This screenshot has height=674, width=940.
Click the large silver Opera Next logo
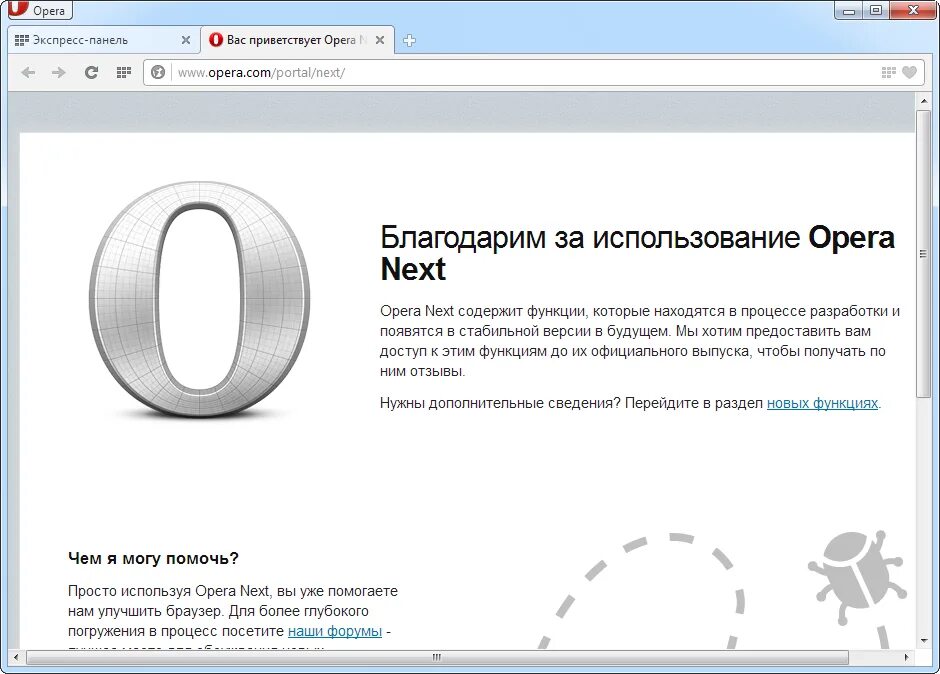[x=199, y=300]
